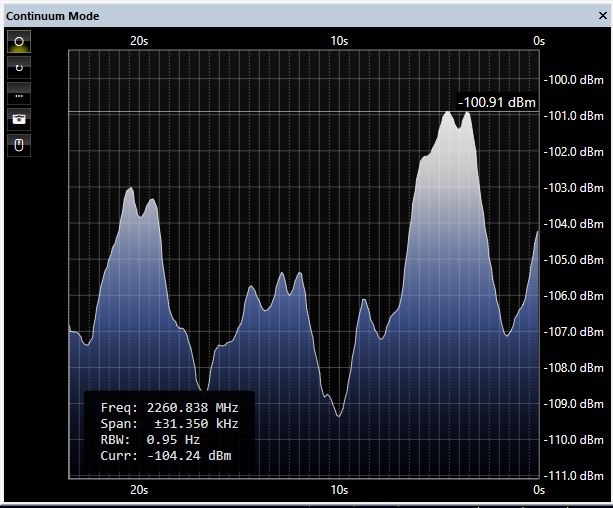Click the bottom 20s time axis label
613x508 pixels.
coord(139,490)
